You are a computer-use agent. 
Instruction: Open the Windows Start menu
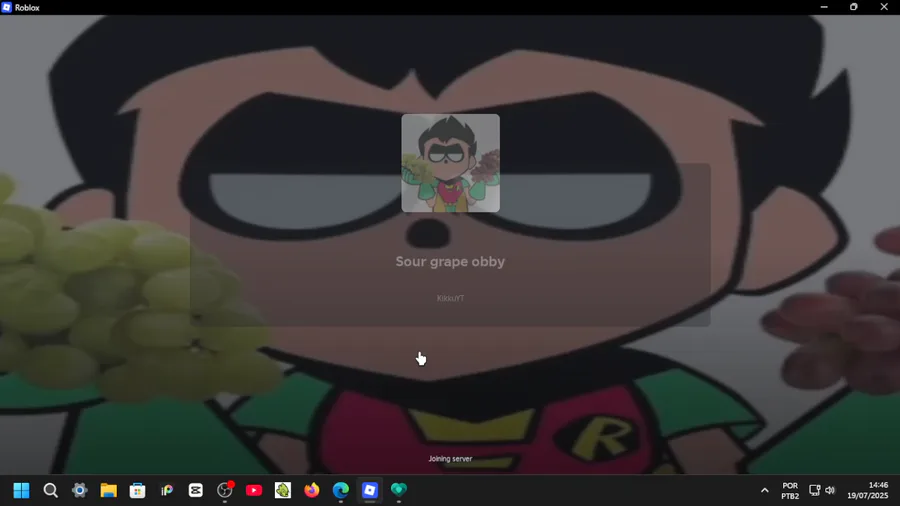[21, 491]
